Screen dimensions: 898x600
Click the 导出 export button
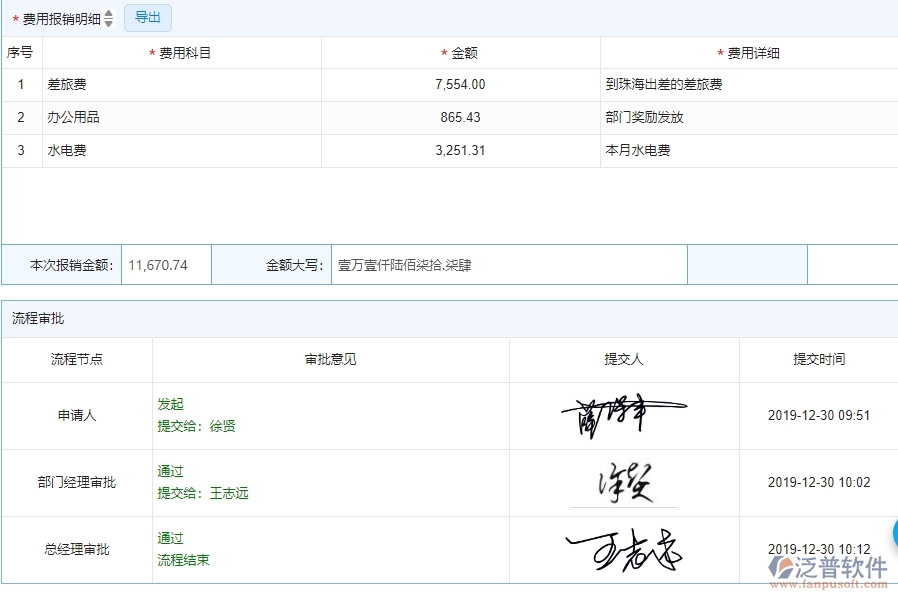[147, 17]
